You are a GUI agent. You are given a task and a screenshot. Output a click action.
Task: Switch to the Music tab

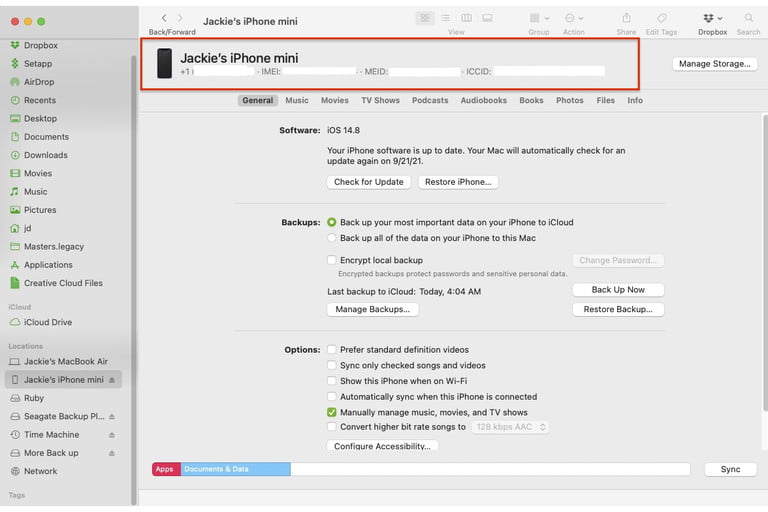(x=297, y=101)
